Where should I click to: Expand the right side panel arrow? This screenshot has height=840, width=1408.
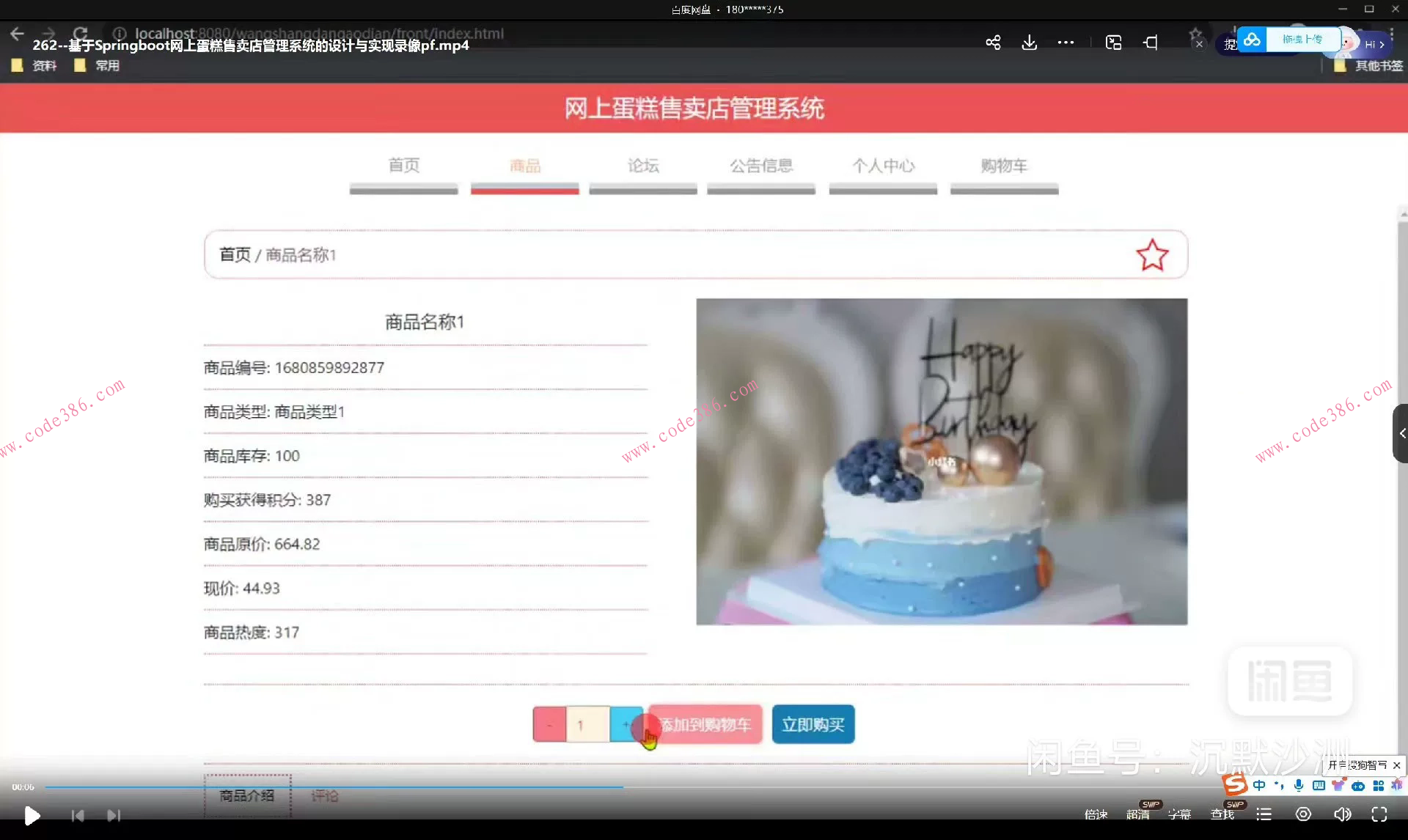click(x=1401, y=433)
